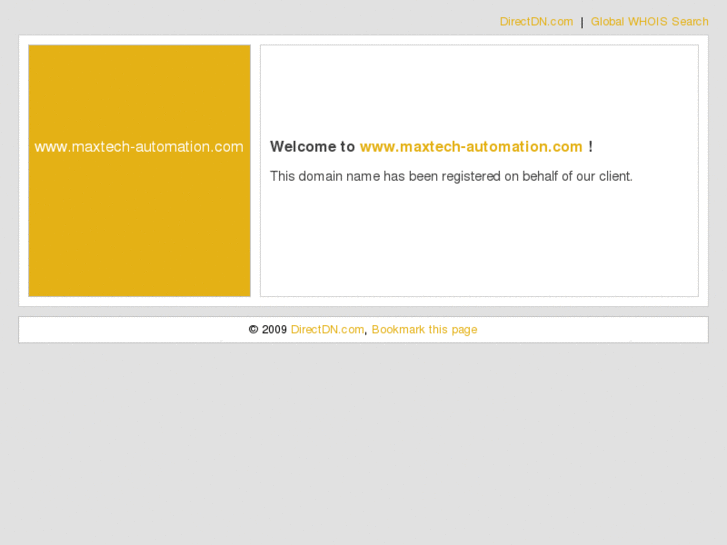The height and width of the screenshot is (545, 727).
Task: Click the comma between the footer links
Action: point(366,333)
